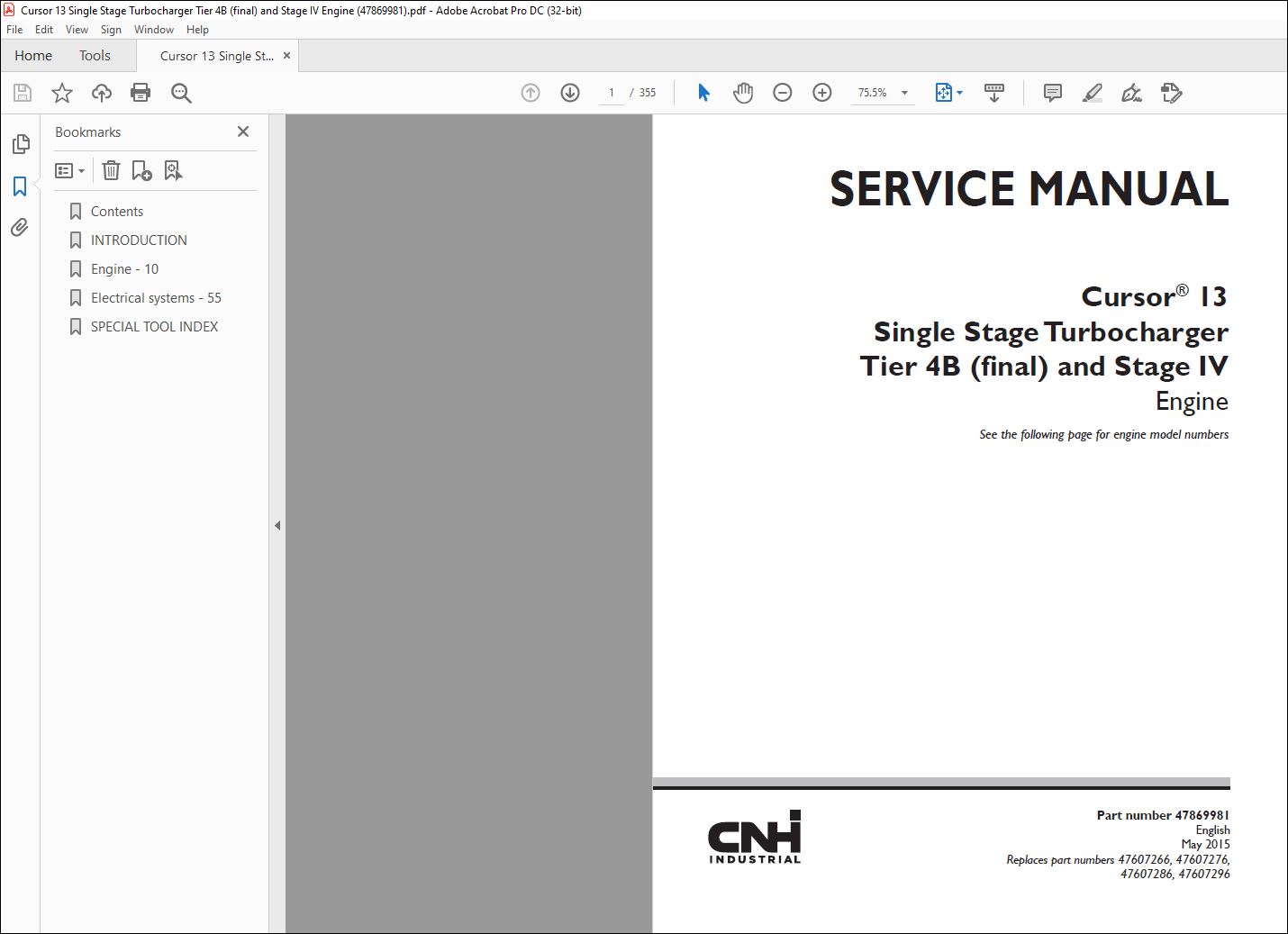Choose the Selection arrow tool
Image resolution: width=1288 pixels, height=934 pixels.
[703, 93]
